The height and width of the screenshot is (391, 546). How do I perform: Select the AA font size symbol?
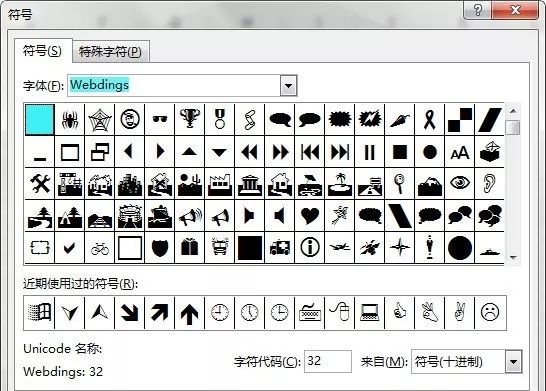[459, 152]
